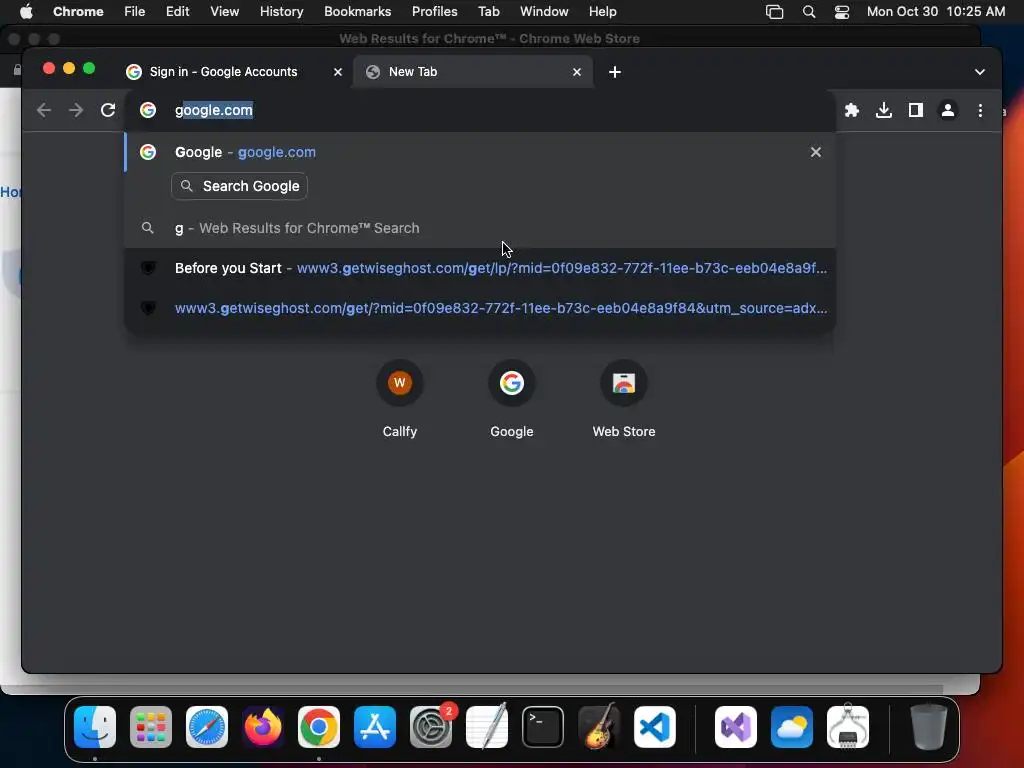Open TextEdit from the Dock
The height and width of the screenshot is (768, 1024).
[487, 727]
